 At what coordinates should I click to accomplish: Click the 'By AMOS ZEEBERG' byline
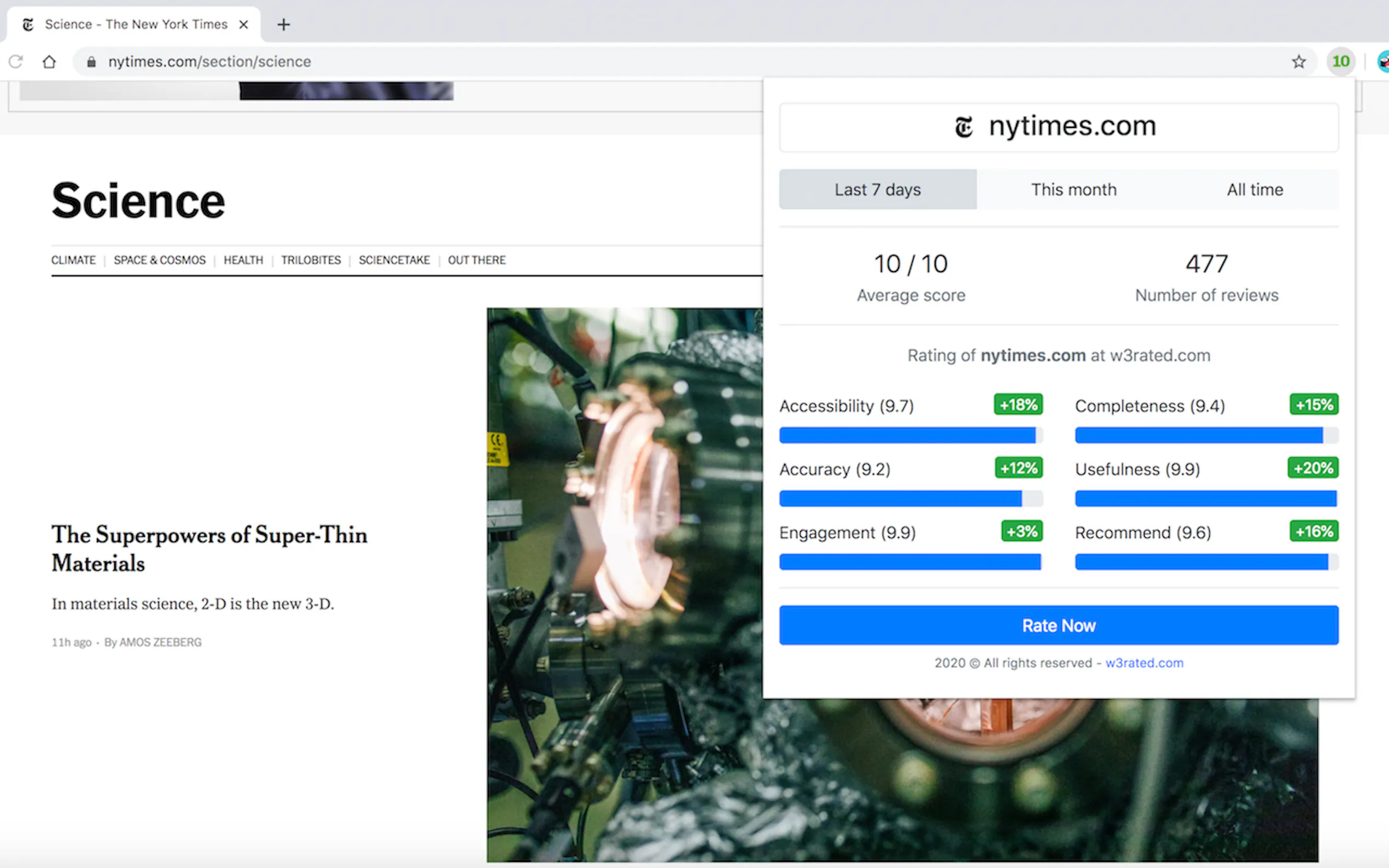[153, 642]
